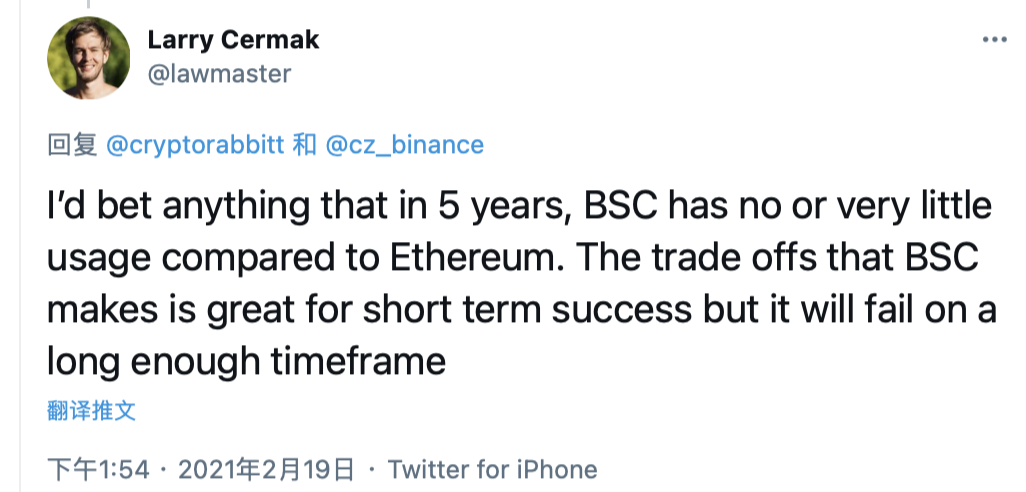Click tweet line starting "I'd bet anything"
This screenshot has height=492, width=1026.
(x=520, y=206)
